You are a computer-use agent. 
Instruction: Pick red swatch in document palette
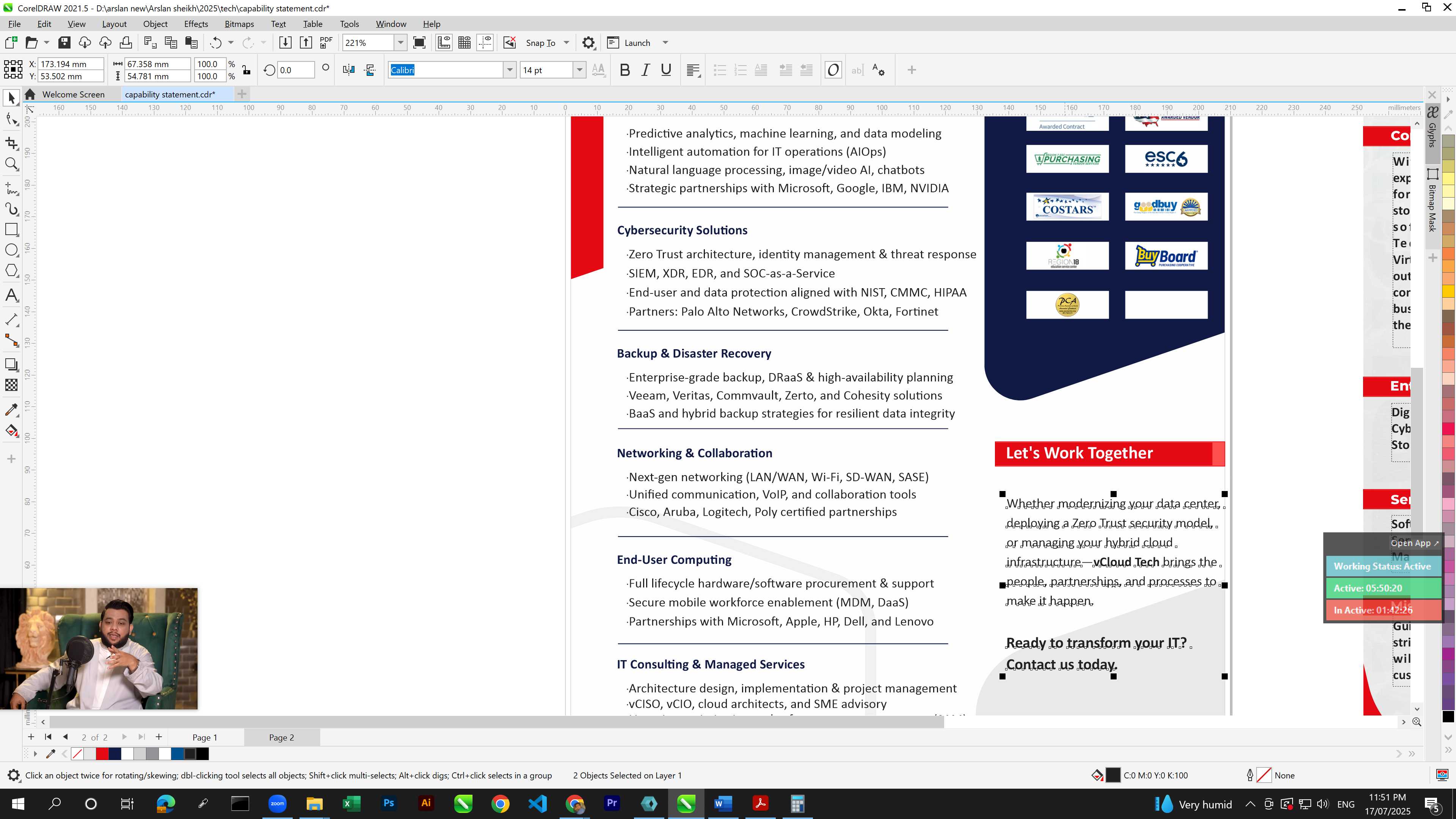tap(102, 753)
